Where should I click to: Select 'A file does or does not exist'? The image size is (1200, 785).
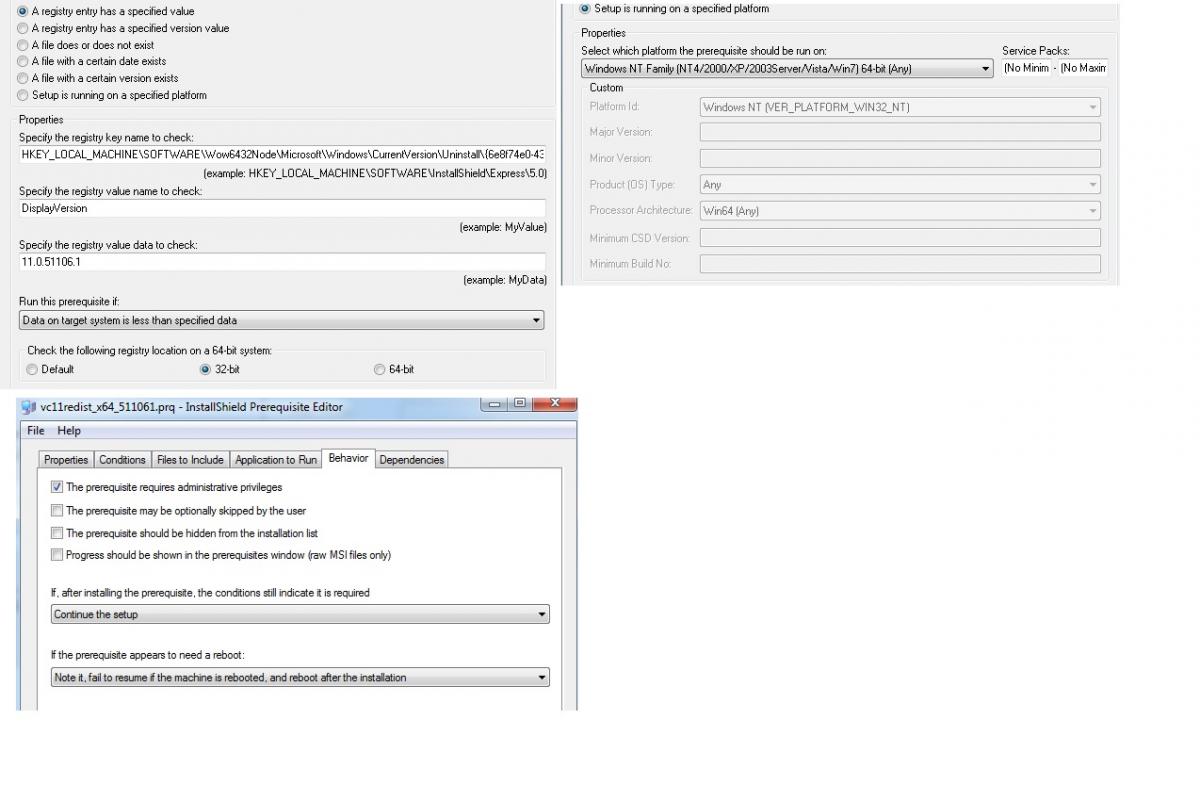[23, 45]
